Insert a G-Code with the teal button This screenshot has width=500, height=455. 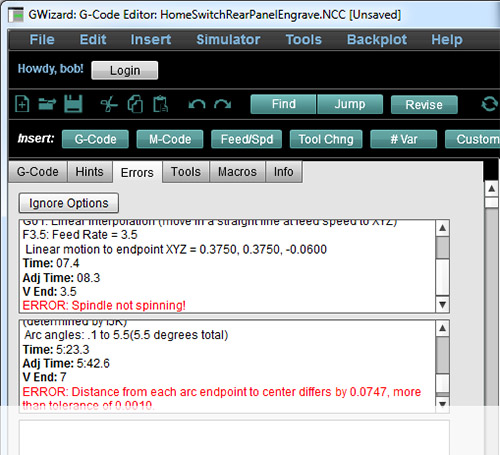95,139
